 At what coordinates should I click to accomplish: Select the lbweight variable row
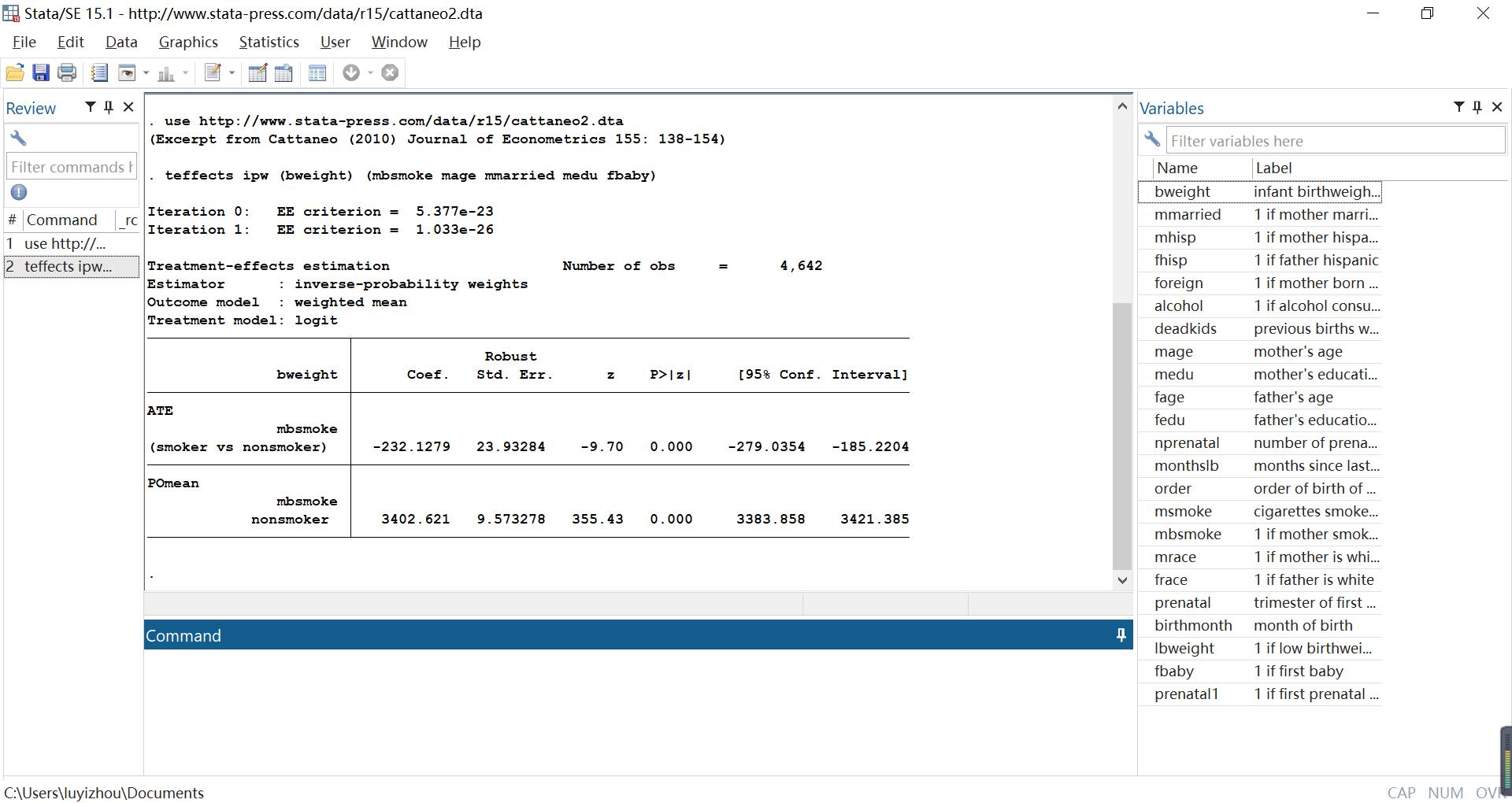pyautogui.click(x=1260, y=649)
